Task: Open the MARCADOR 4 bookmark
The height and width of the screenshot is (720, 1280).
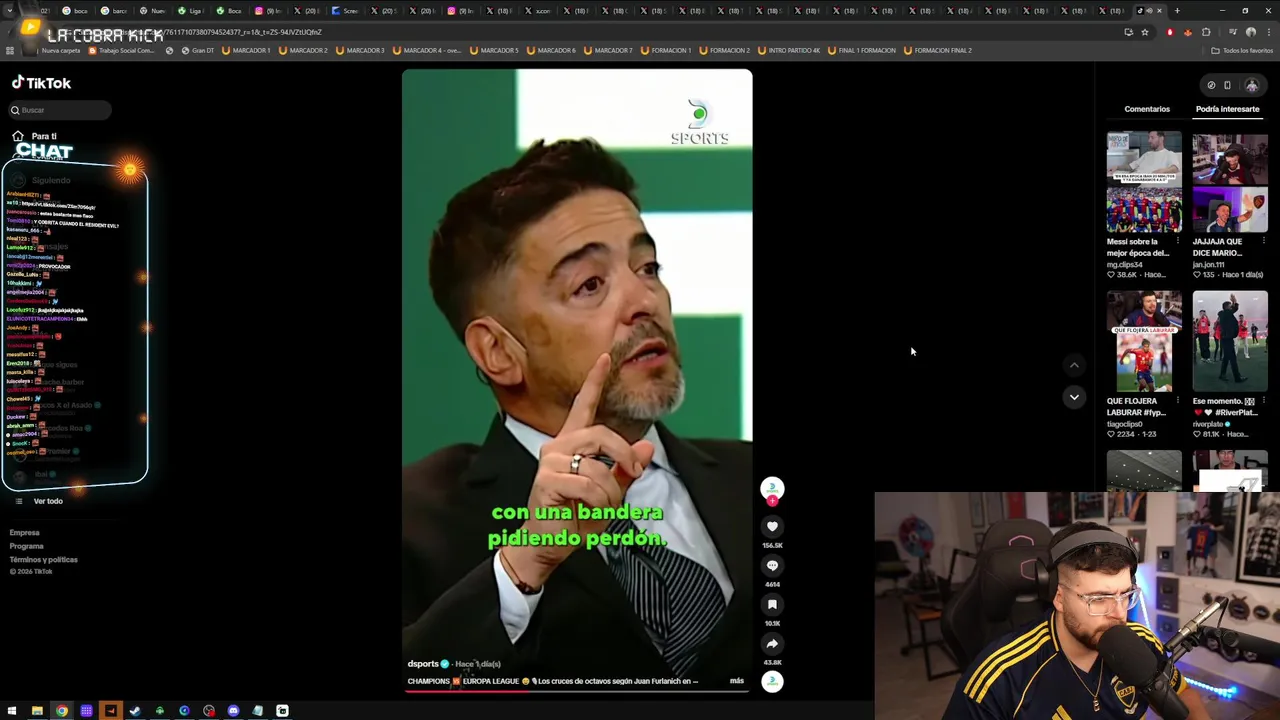Action: coord(427,50)
